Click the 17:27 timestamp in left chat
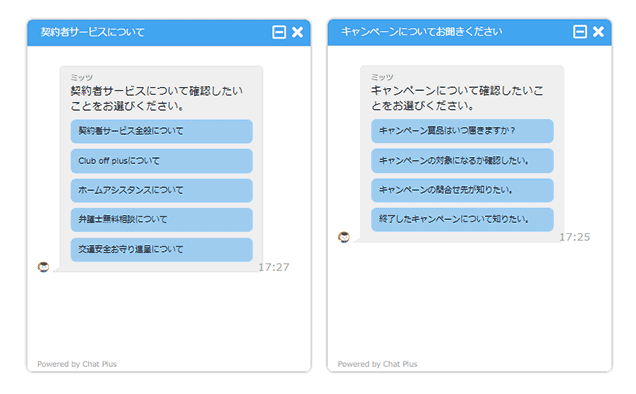Screen dimensions: 636x394 [274, 267]
